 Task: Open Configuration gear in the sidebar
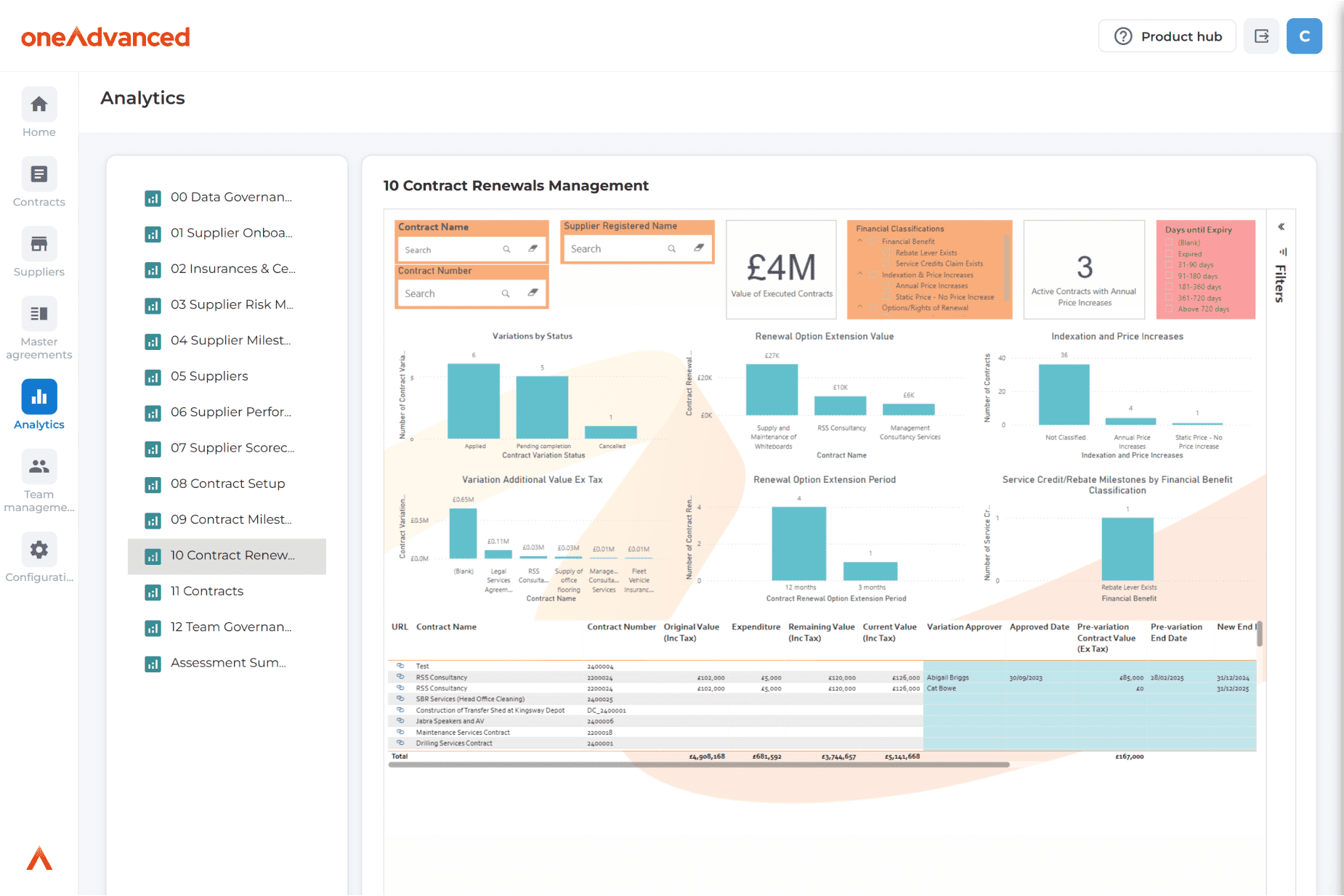(39, 550)
